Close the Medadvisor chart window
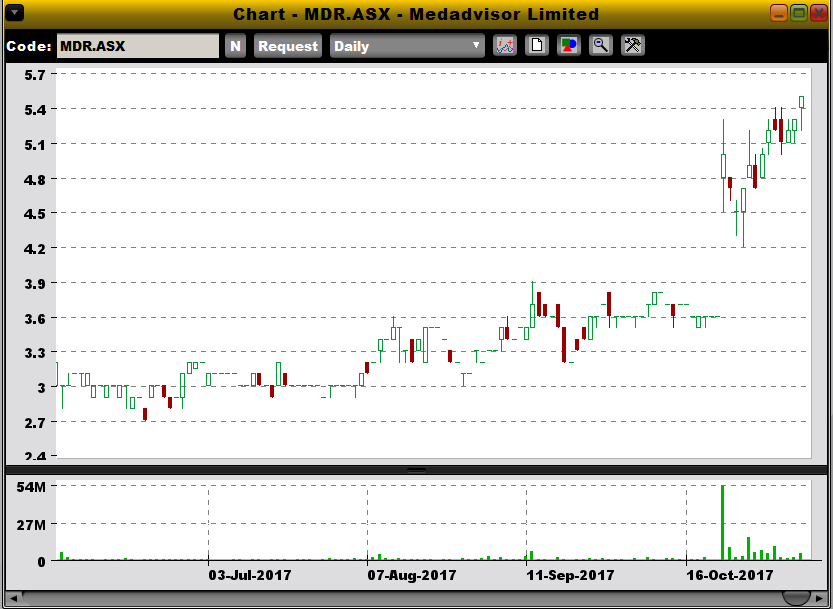The width and height of the screenshot is (833, 609). (819, 13)
